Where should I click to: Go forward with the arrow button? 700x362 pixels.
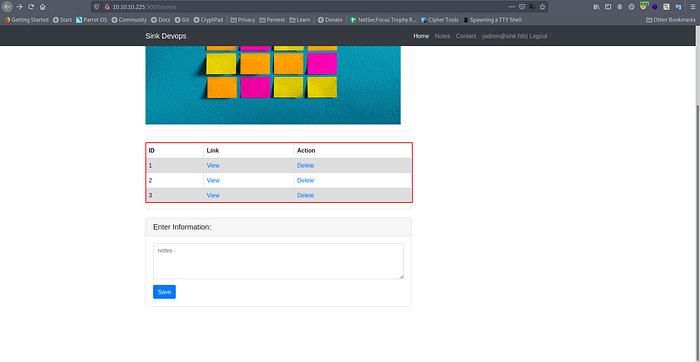[19, 7]
